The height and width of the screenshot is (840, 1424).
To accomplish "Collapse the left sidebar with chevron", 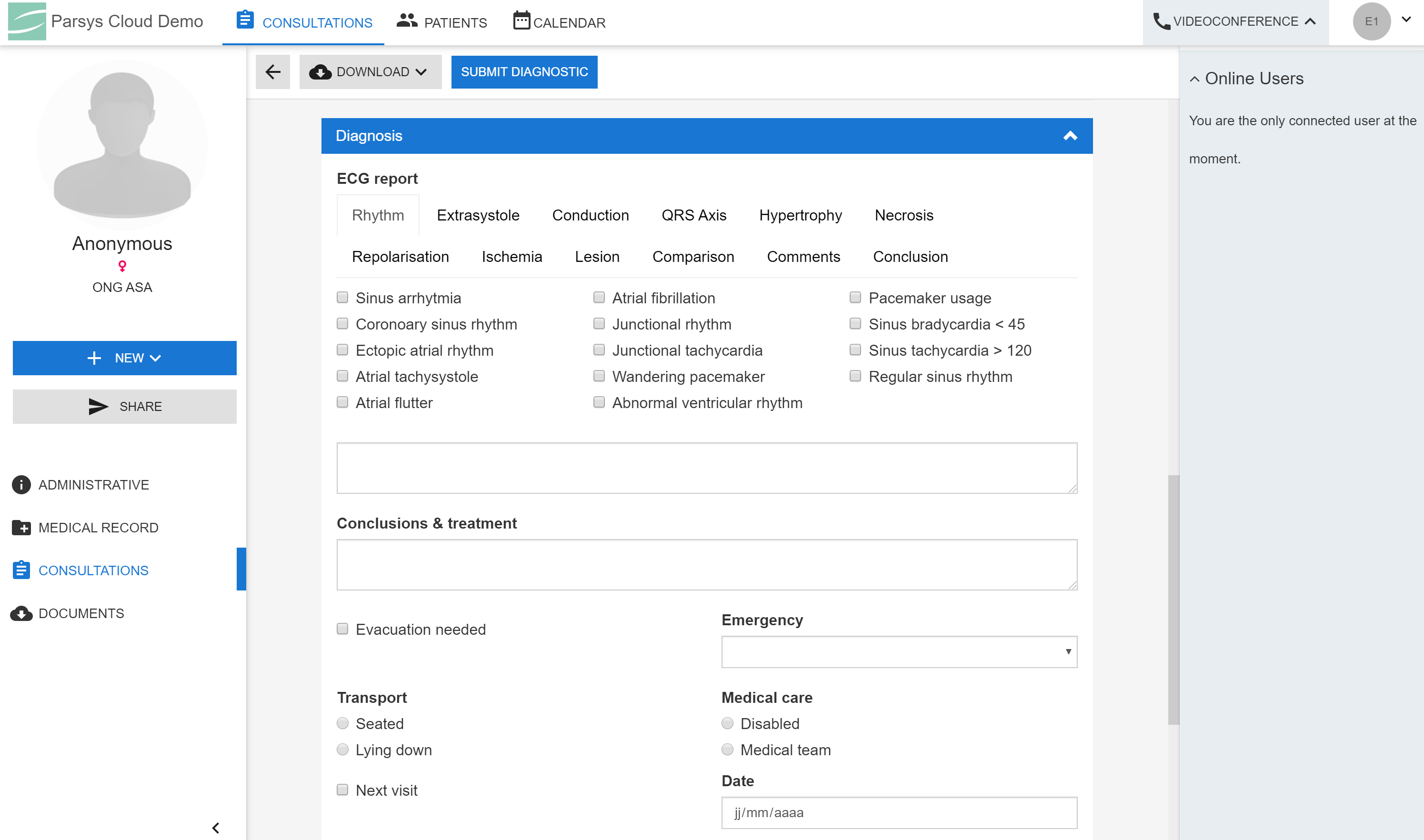I will pos(216,828).
